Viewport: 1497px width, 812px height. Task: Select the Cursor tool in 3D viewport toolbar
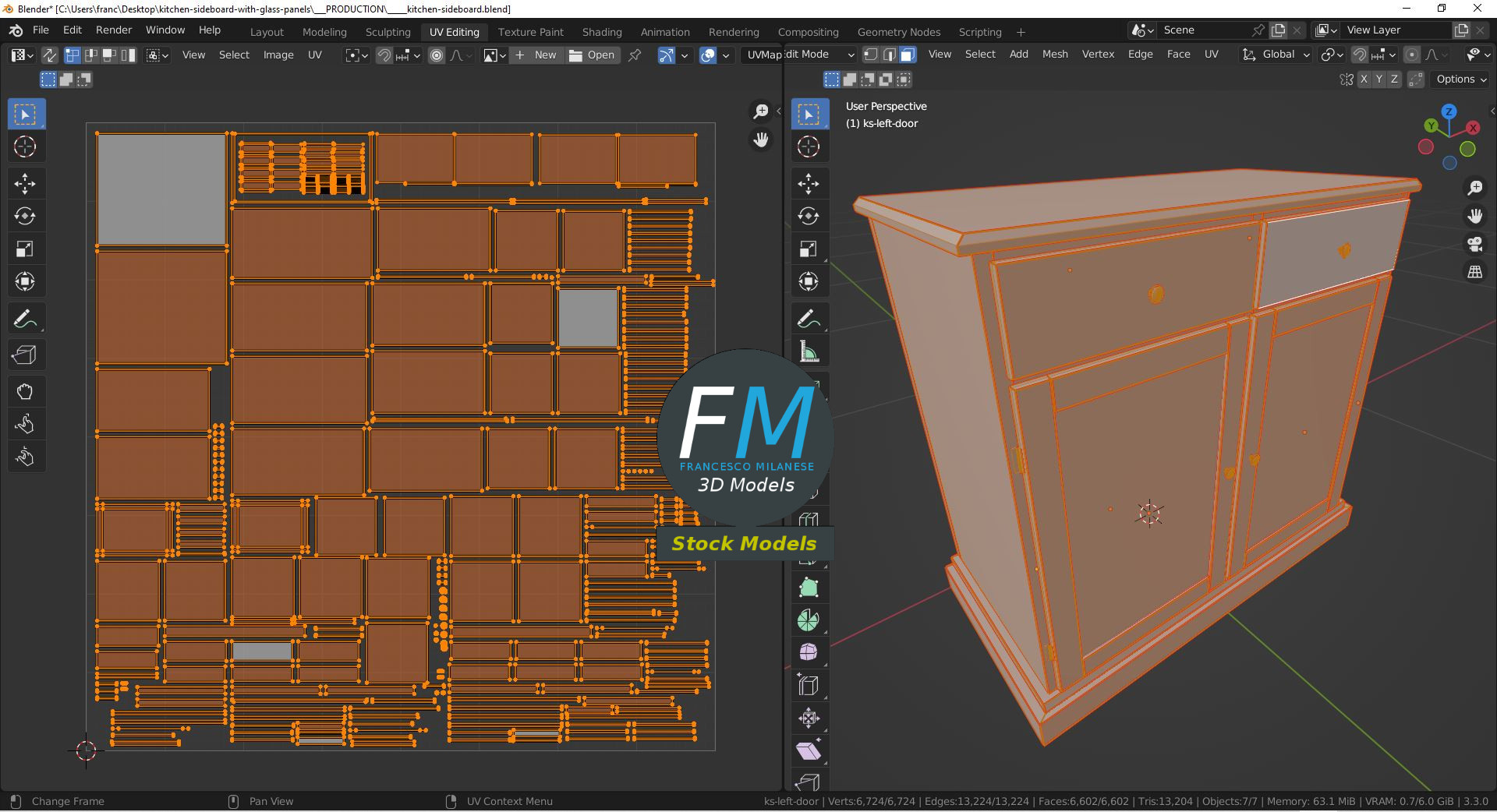click(x=809, y=147)
